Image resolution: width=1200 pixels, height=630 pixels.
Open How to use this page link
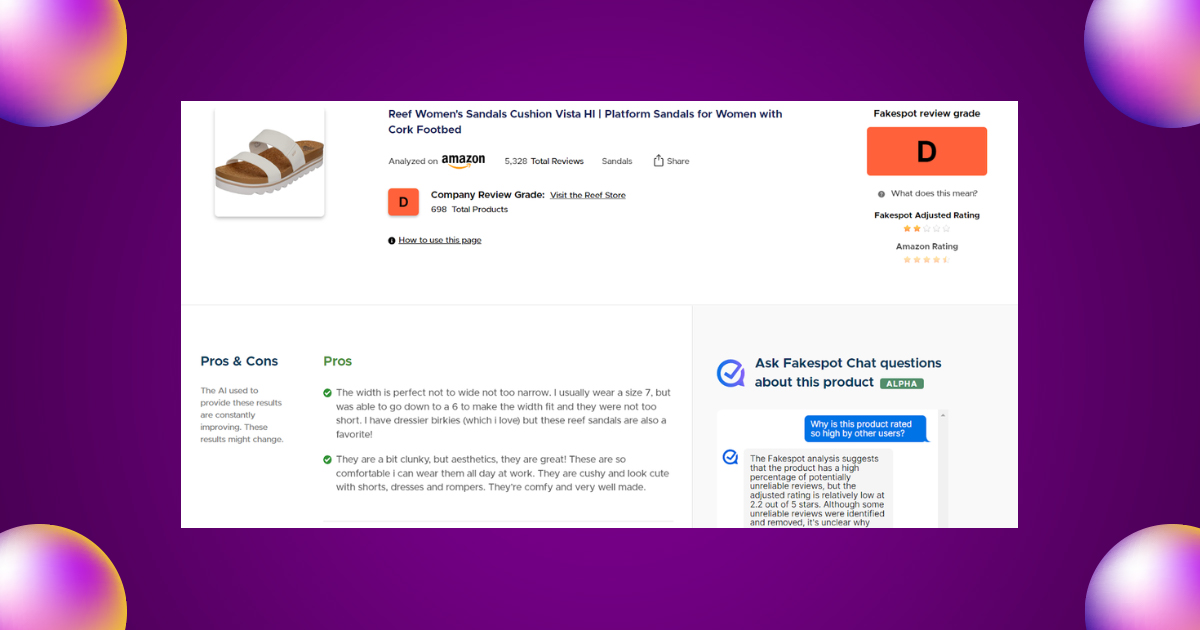pos(440,241)
